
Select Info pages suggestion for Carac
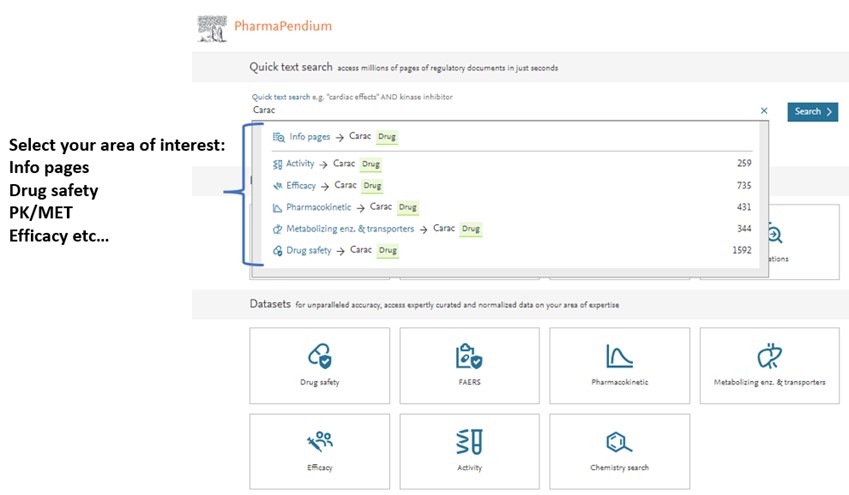tap(310, 137)
